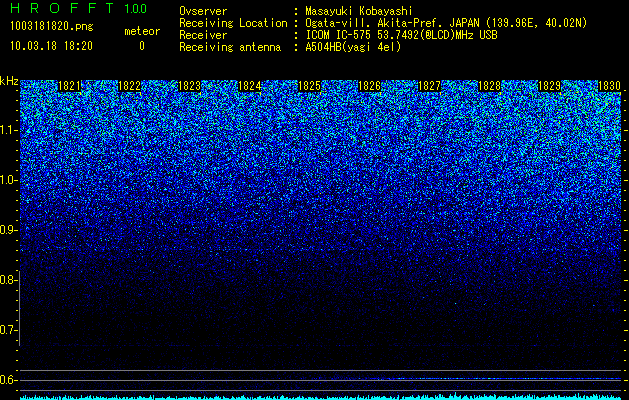
Task: Click the Ovserver label
Action: pyautogui.click(x=203, y=11)
